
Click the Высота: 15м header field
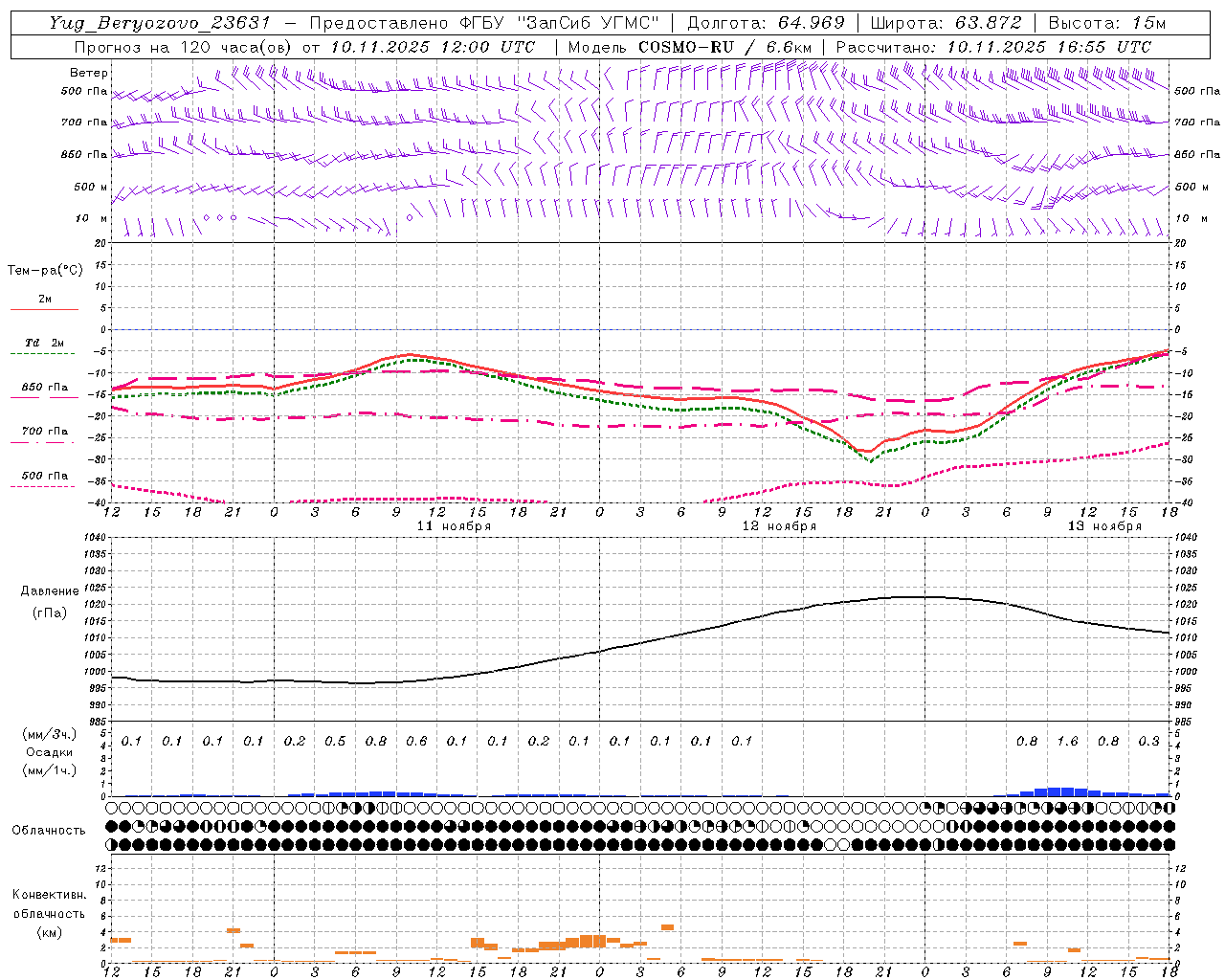tap(1107, 23)
